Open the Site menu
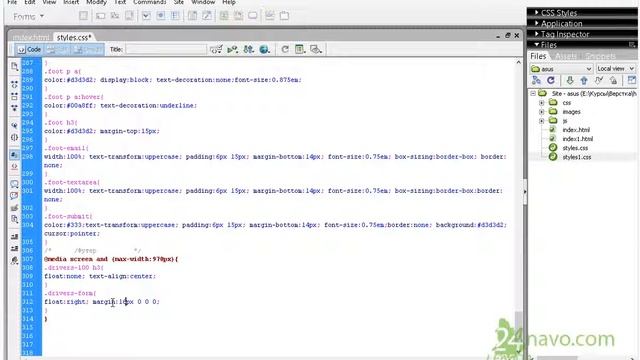Screen dimensions: 640x360 click(179, 2)
